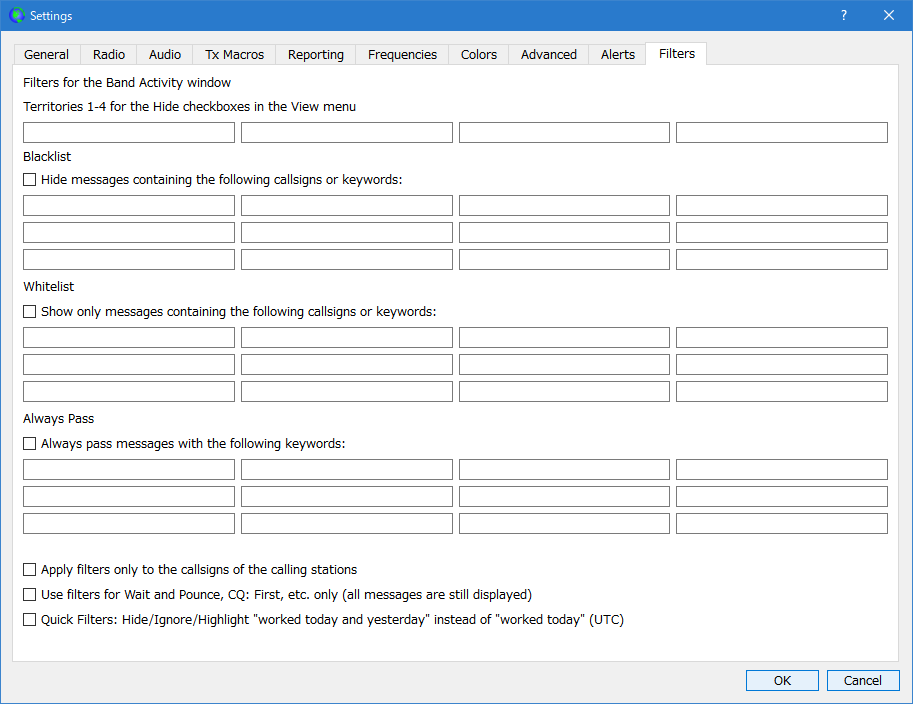Image resolution: width=913 pixels, height=704 pixels.
Task: Toggle Use filters for Wait and Pounce
Action: coord(30,594)
